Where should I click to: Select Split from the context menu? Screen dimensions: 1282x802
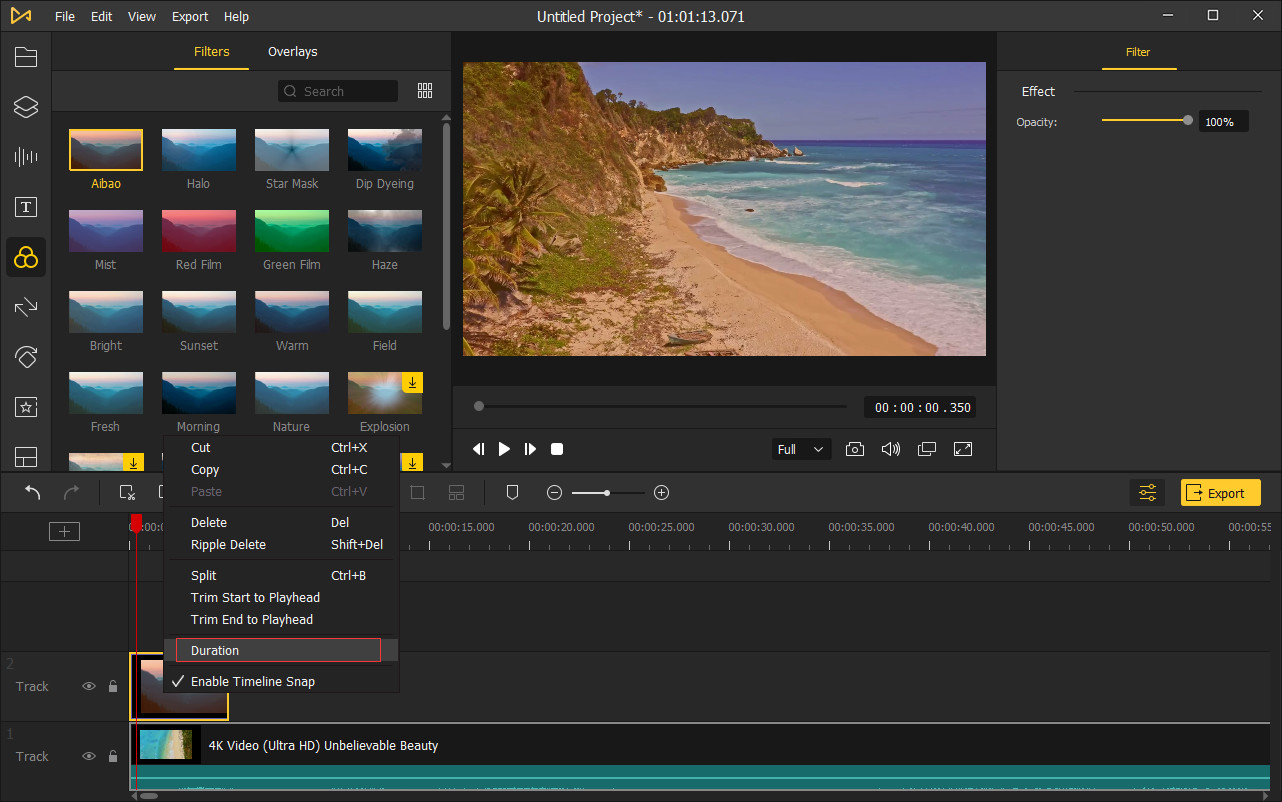pos(203,575)
